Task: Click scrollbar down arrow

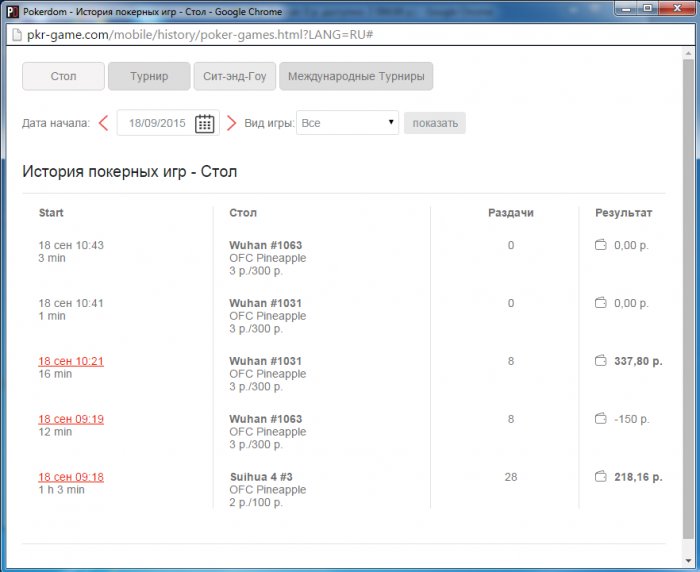Action: click(x=688, y=561)
